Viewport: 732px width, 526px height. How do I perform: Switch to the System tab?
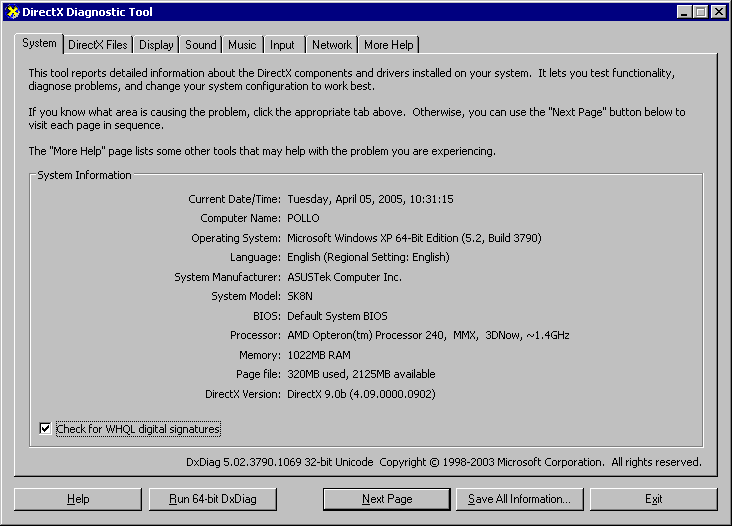[x=39, y=43]
